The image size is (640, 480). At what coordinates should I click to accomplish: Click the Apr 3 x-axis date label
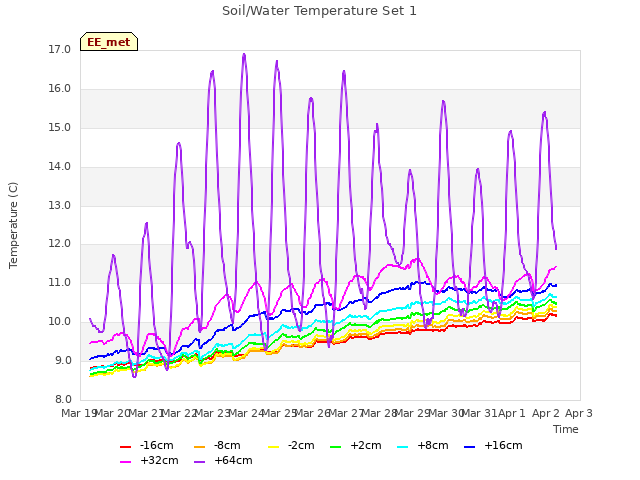(579, 413)
